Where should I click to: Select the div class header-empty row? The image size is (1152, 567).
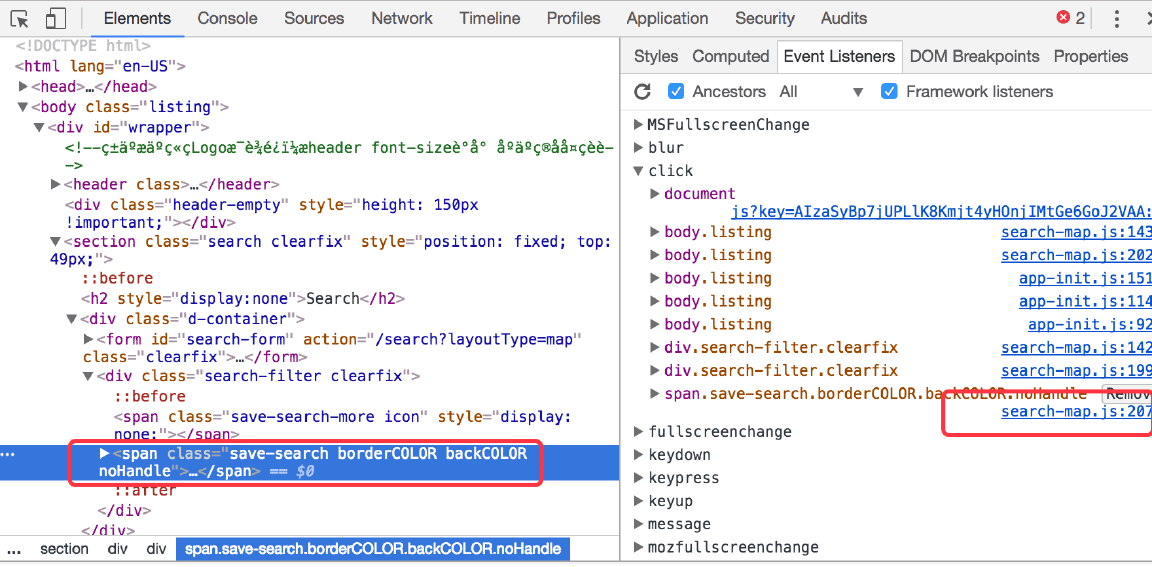click(x=272, y=213)
